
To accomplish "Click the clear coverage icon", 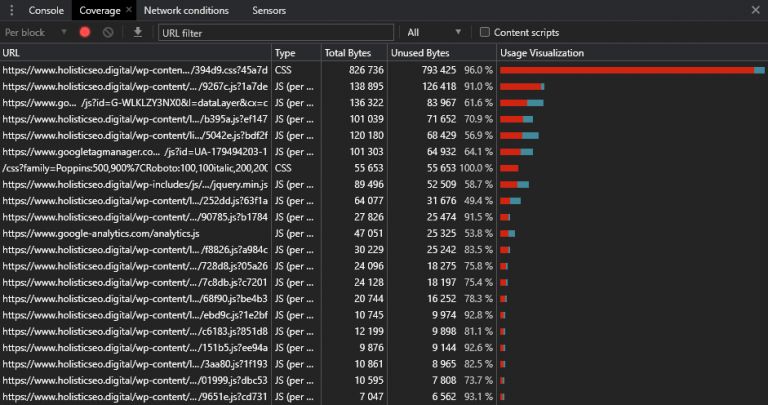I will 107,32.
